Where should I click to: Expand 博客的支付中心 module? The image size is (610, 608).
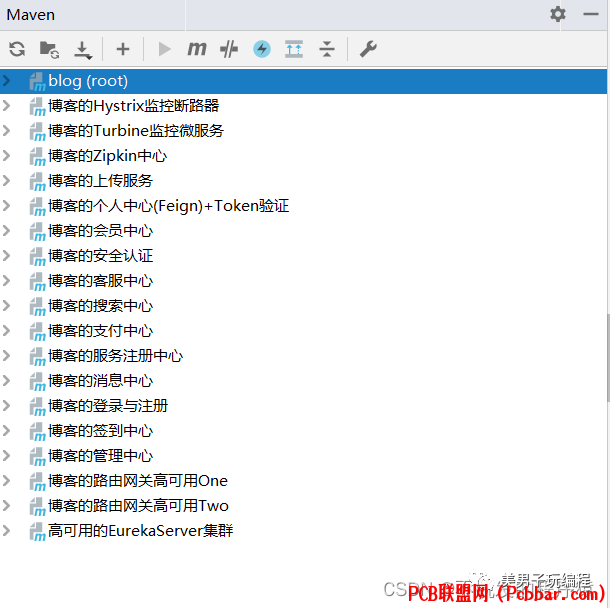click(x=6, y=331)
